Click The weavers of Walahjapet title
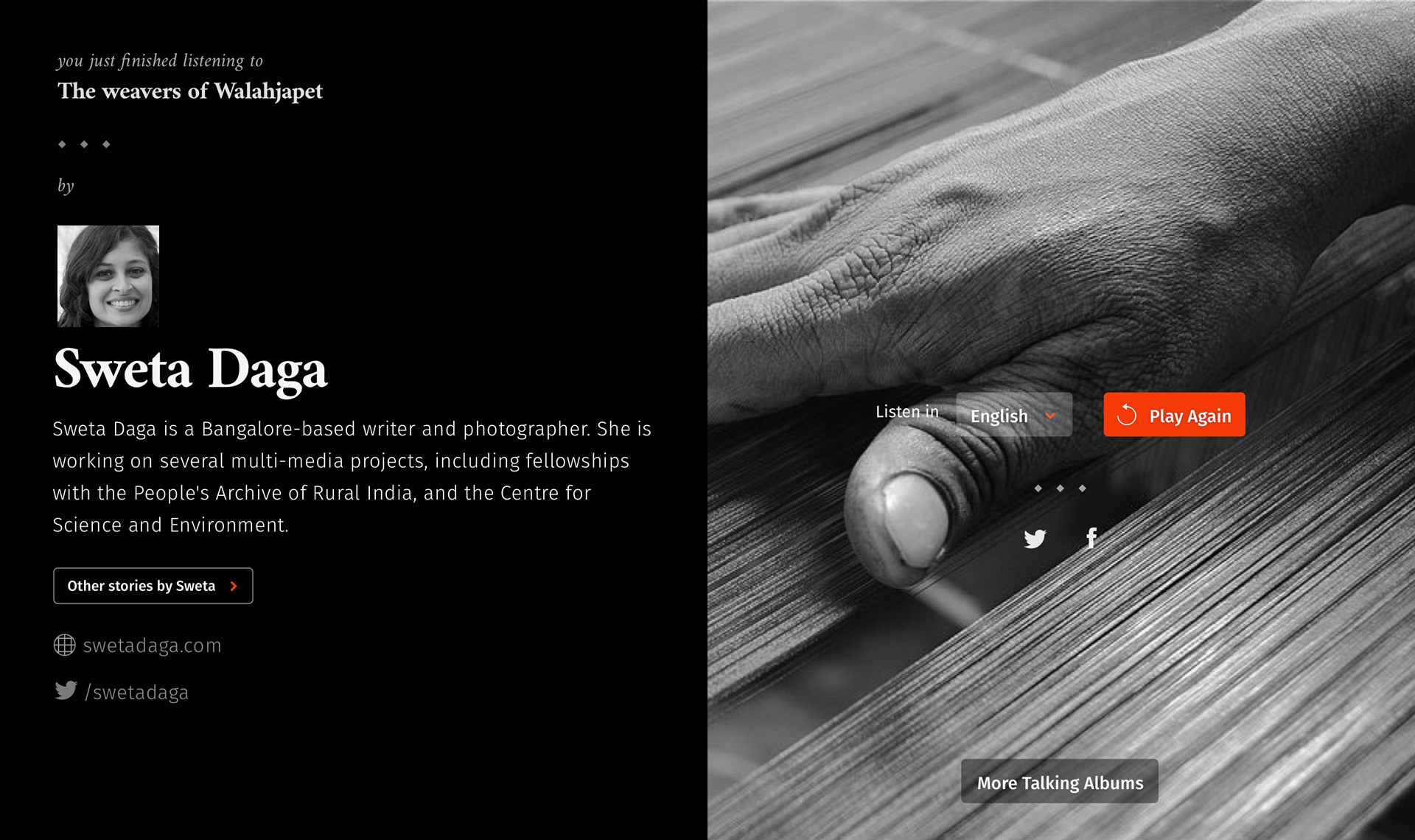The image size is (1415, 840). 190,91
